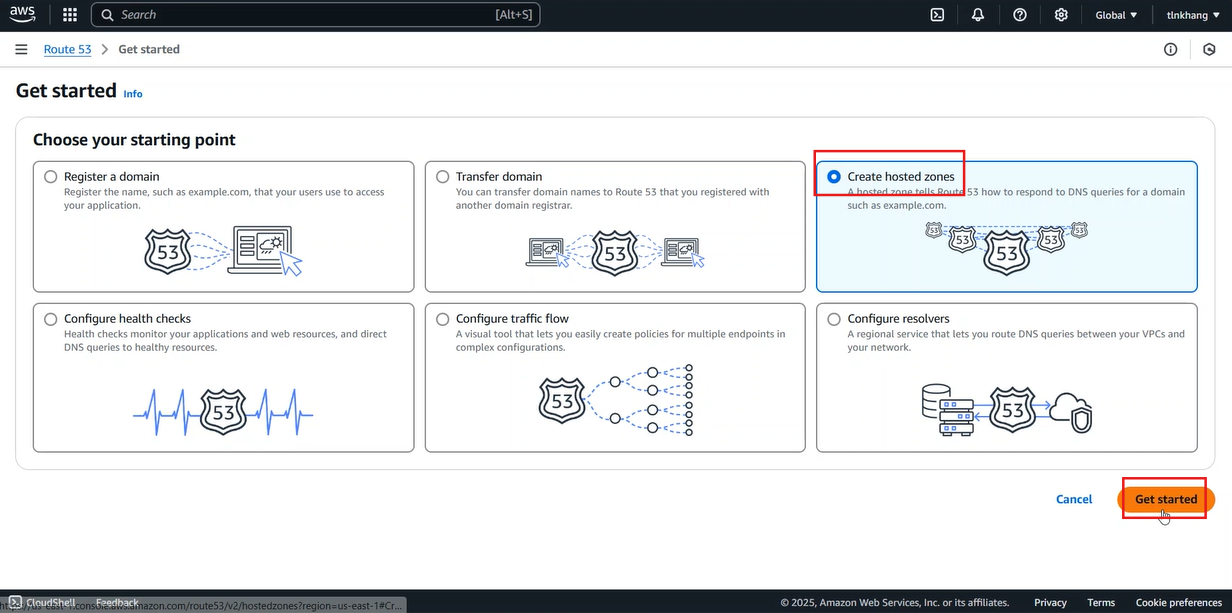Open the Info link beside the heading

pyautogui.click(x=133, y=94)
